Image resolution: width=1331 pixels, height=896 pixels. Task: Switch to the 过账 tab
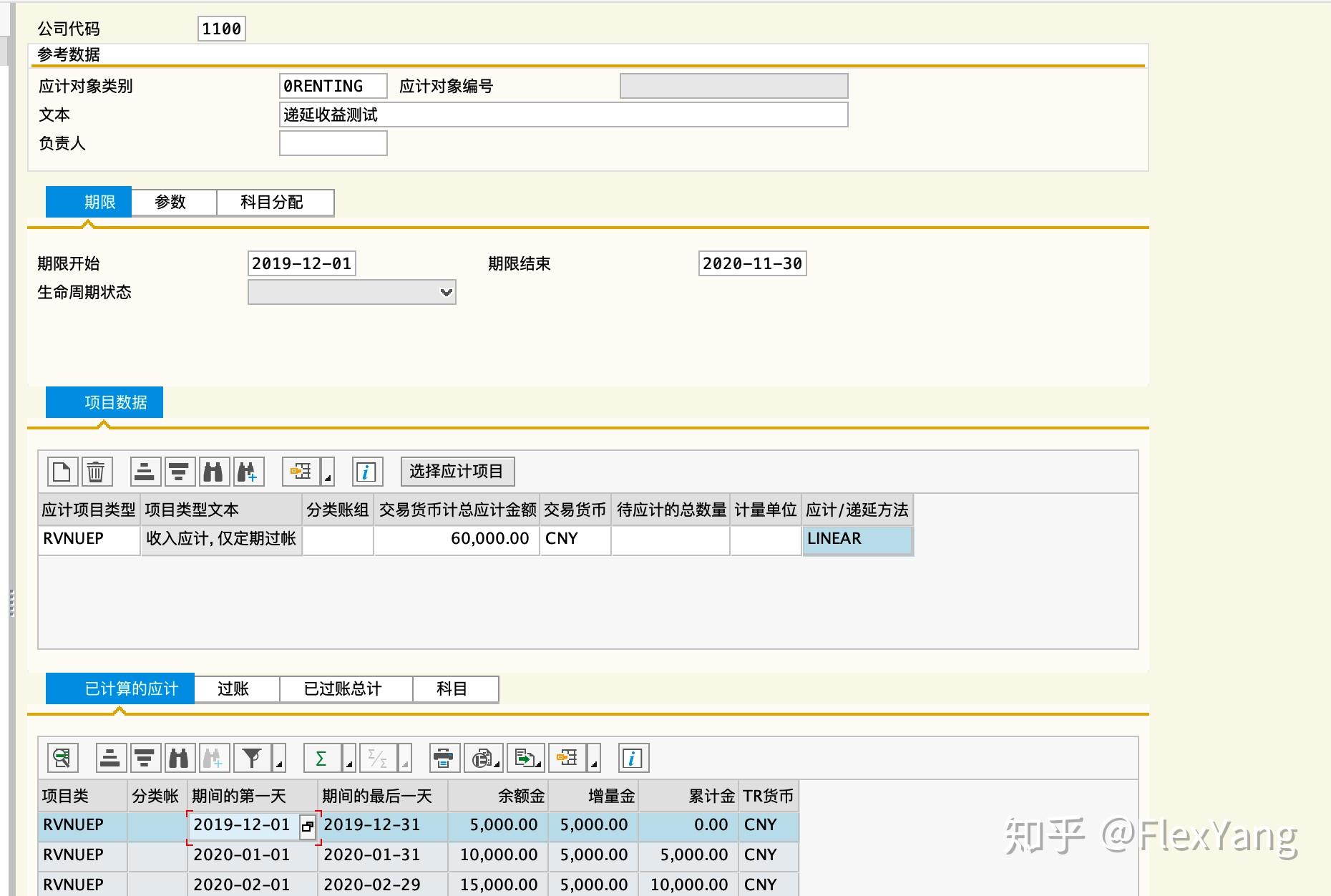point(237,689)
